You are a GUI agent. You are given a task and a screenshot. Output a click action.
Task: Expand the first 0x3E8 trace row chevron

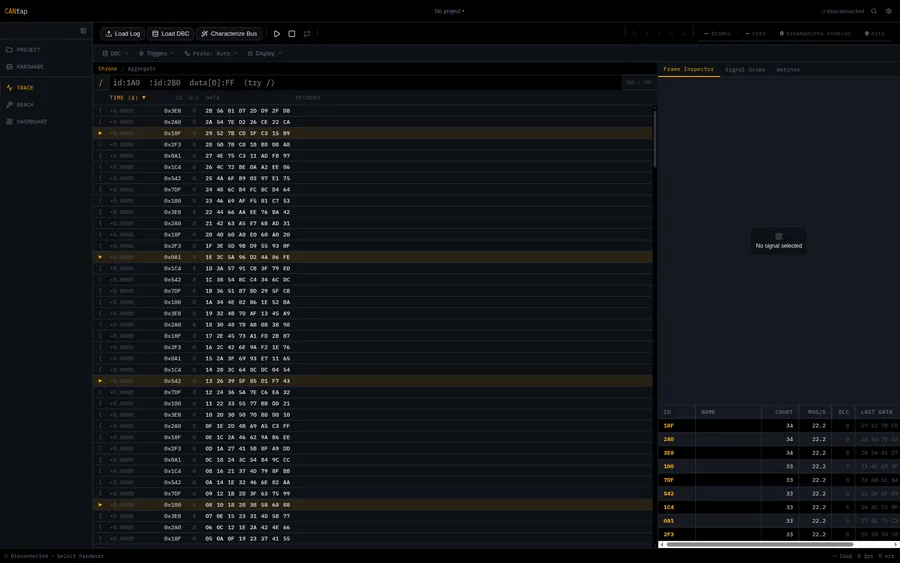click(100, 111)
